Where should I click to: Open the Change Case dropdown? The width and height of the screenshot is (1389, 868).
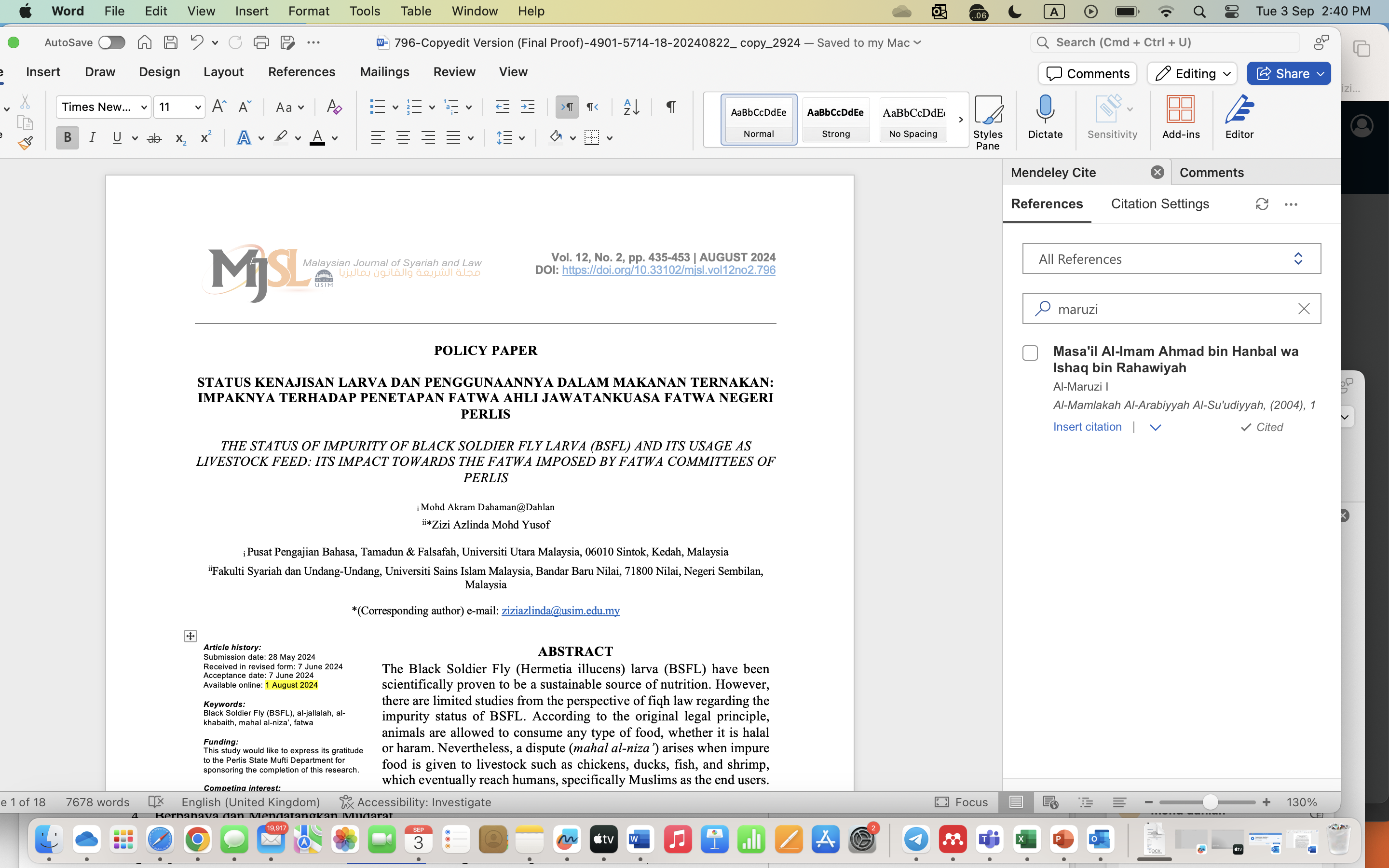290,107
